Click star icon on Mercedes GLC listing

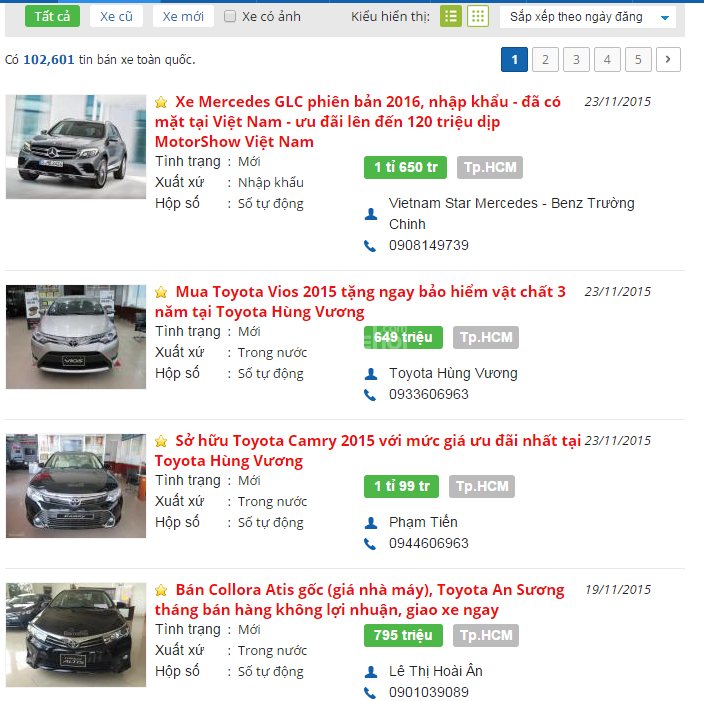161,102
